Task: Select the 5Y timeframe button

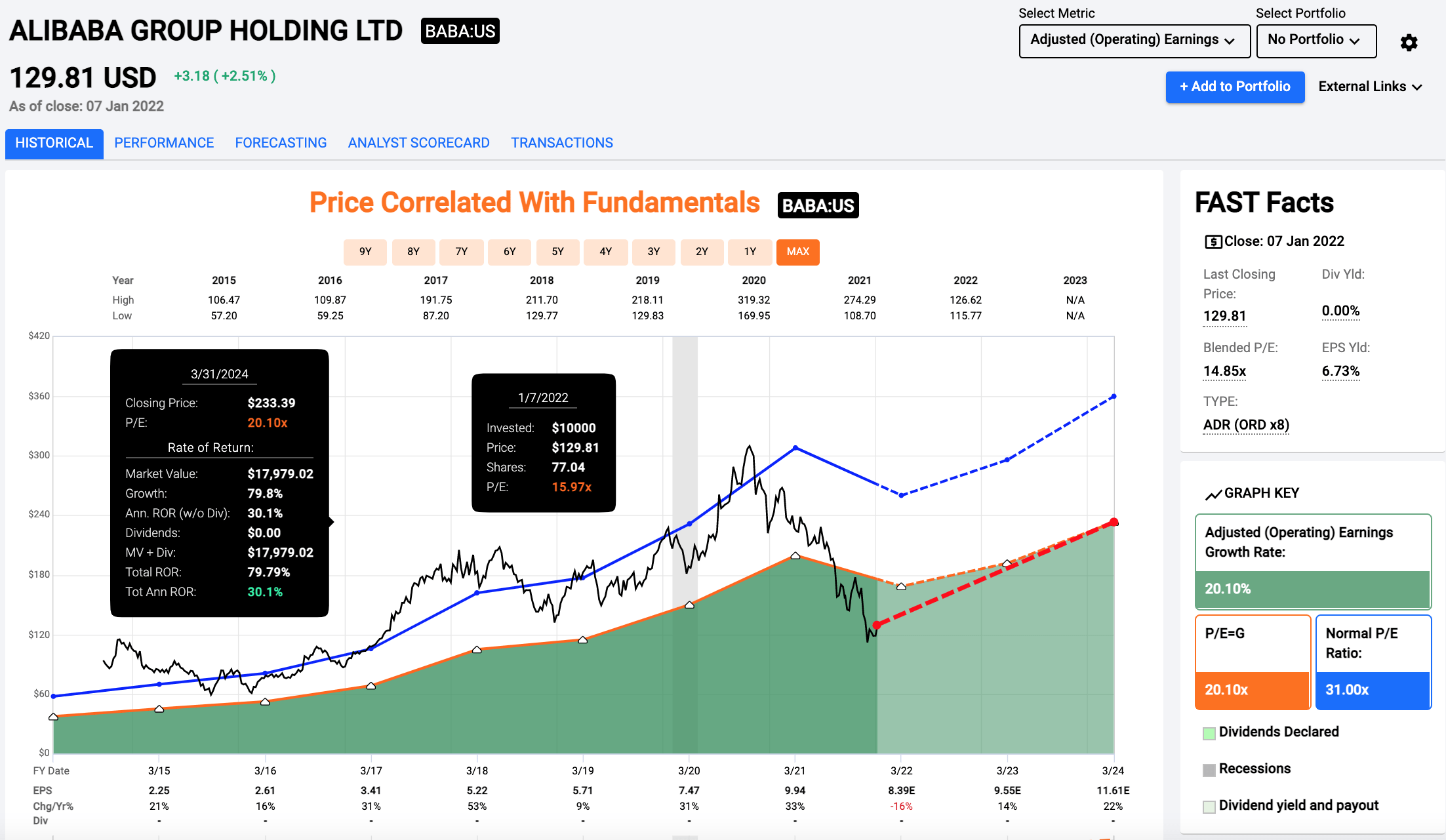Action: 557,252
